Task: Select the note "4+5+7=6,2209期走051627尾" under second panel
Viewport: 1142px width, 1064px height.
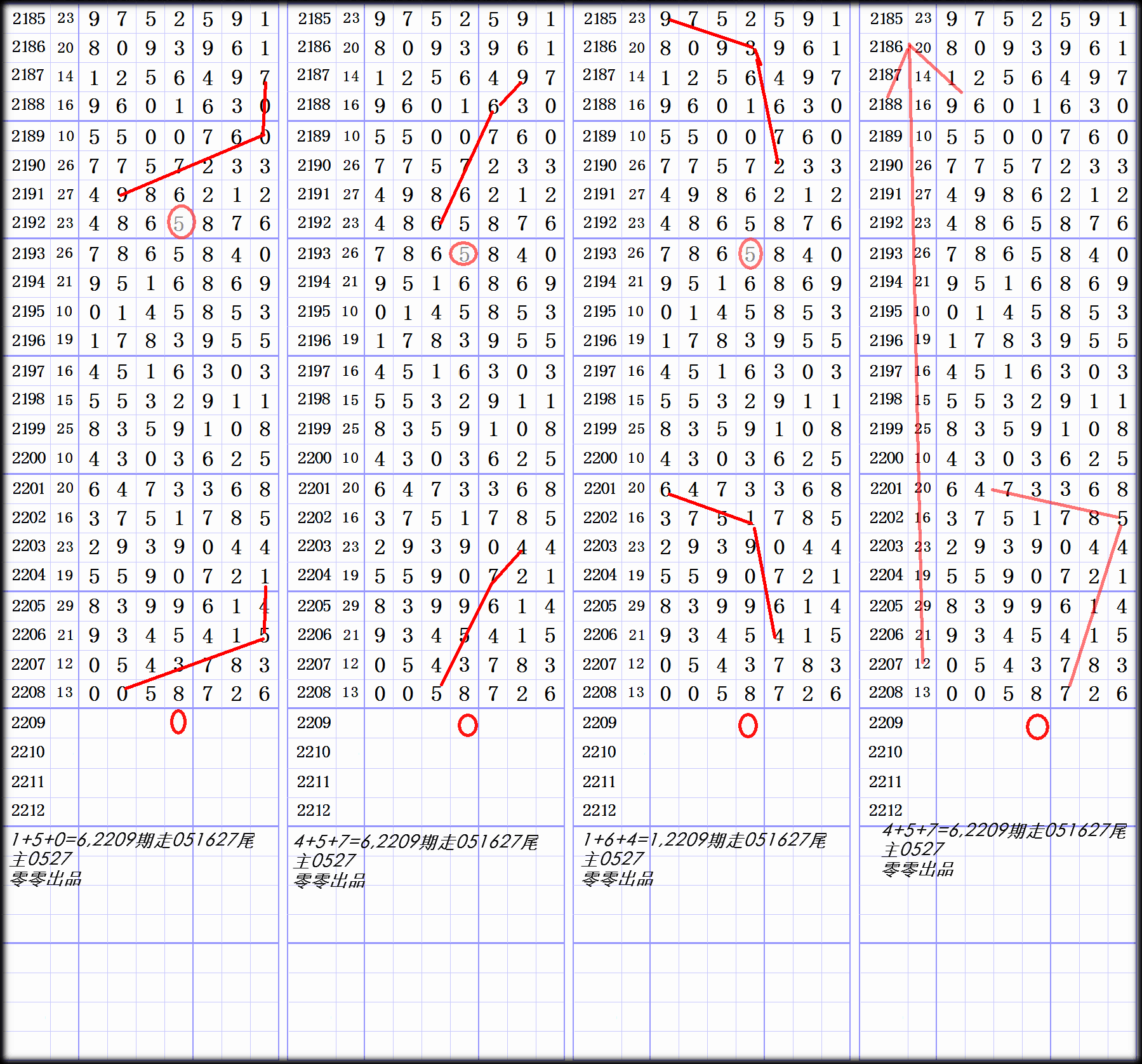Action: (x=416, y=842)
